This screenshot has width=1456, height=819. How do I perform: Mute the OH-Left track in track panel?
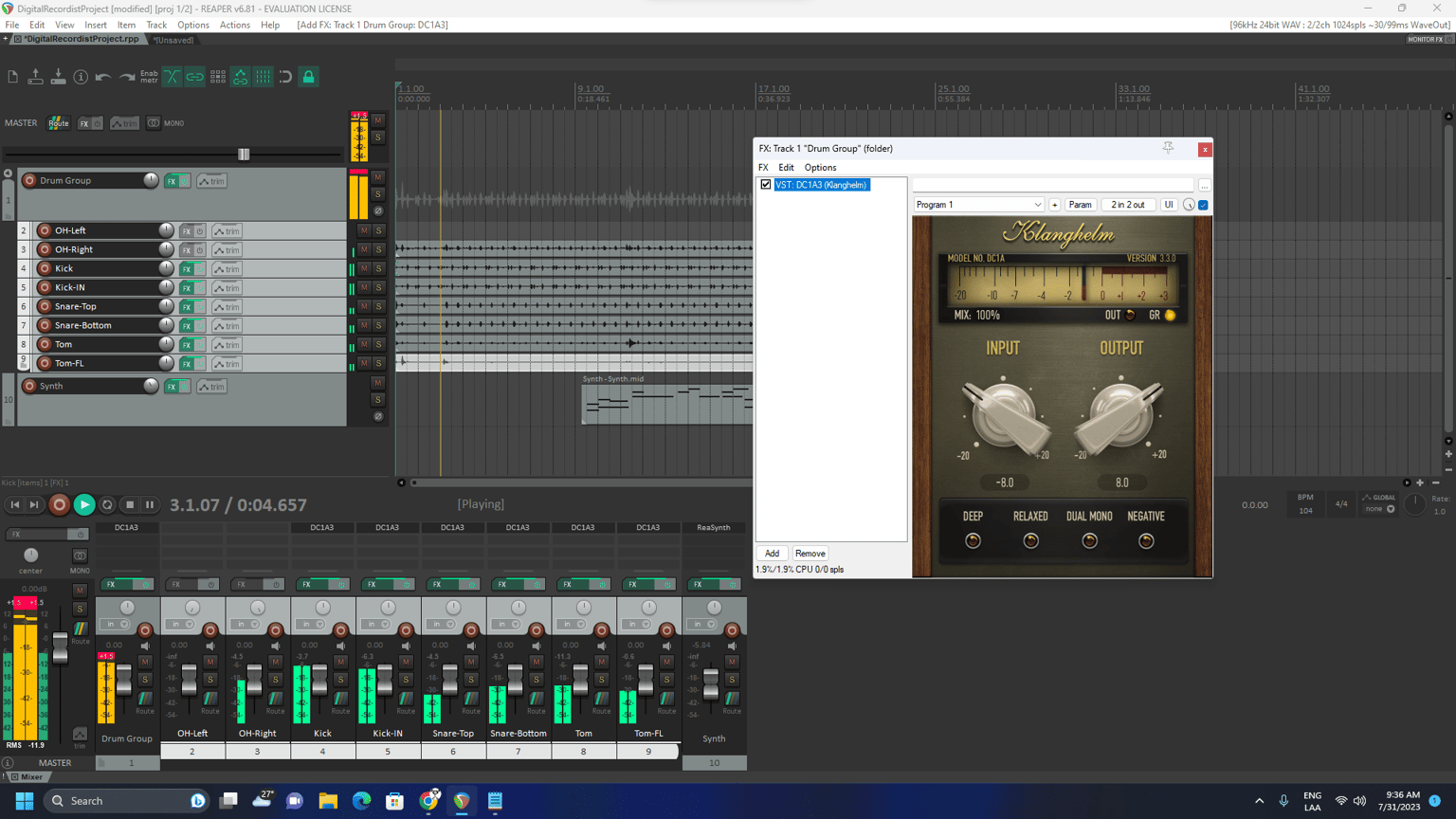364,230
